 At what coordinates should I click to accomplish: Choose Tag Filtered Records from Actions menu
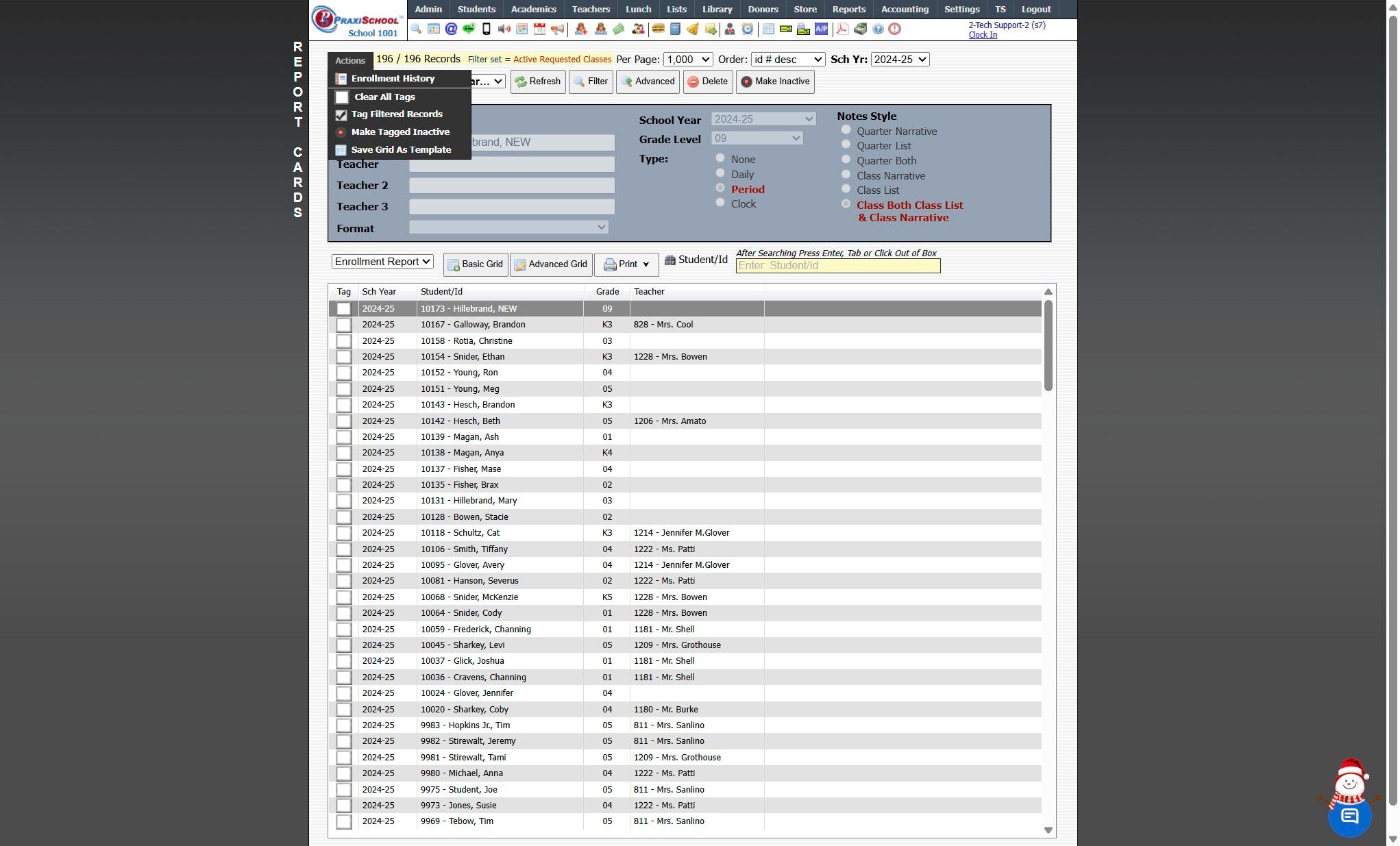(x=397, y=114)
